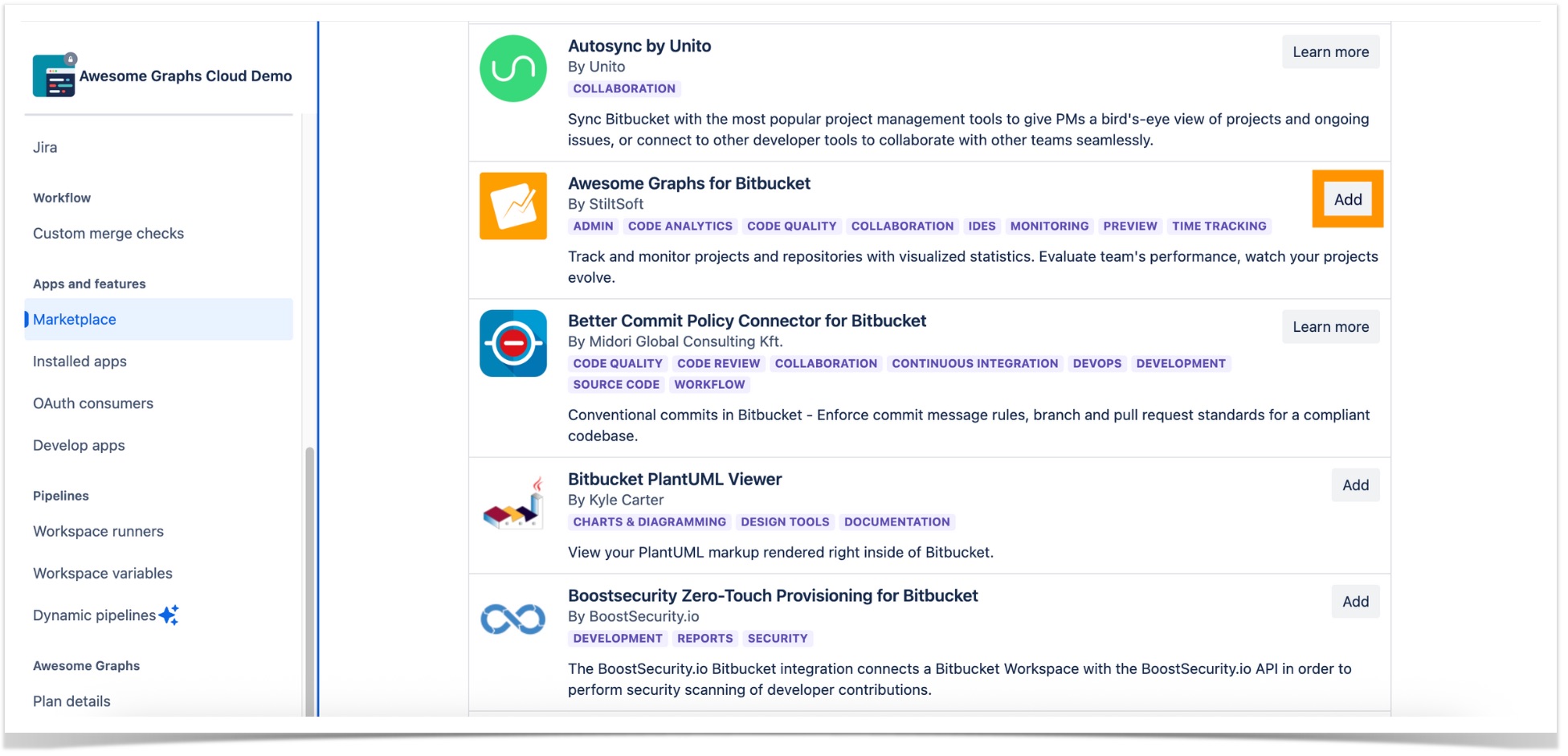Click the sparkle icon beside Dynamic pipelines
Screen dimensions: 1568x756
(169, 615)
